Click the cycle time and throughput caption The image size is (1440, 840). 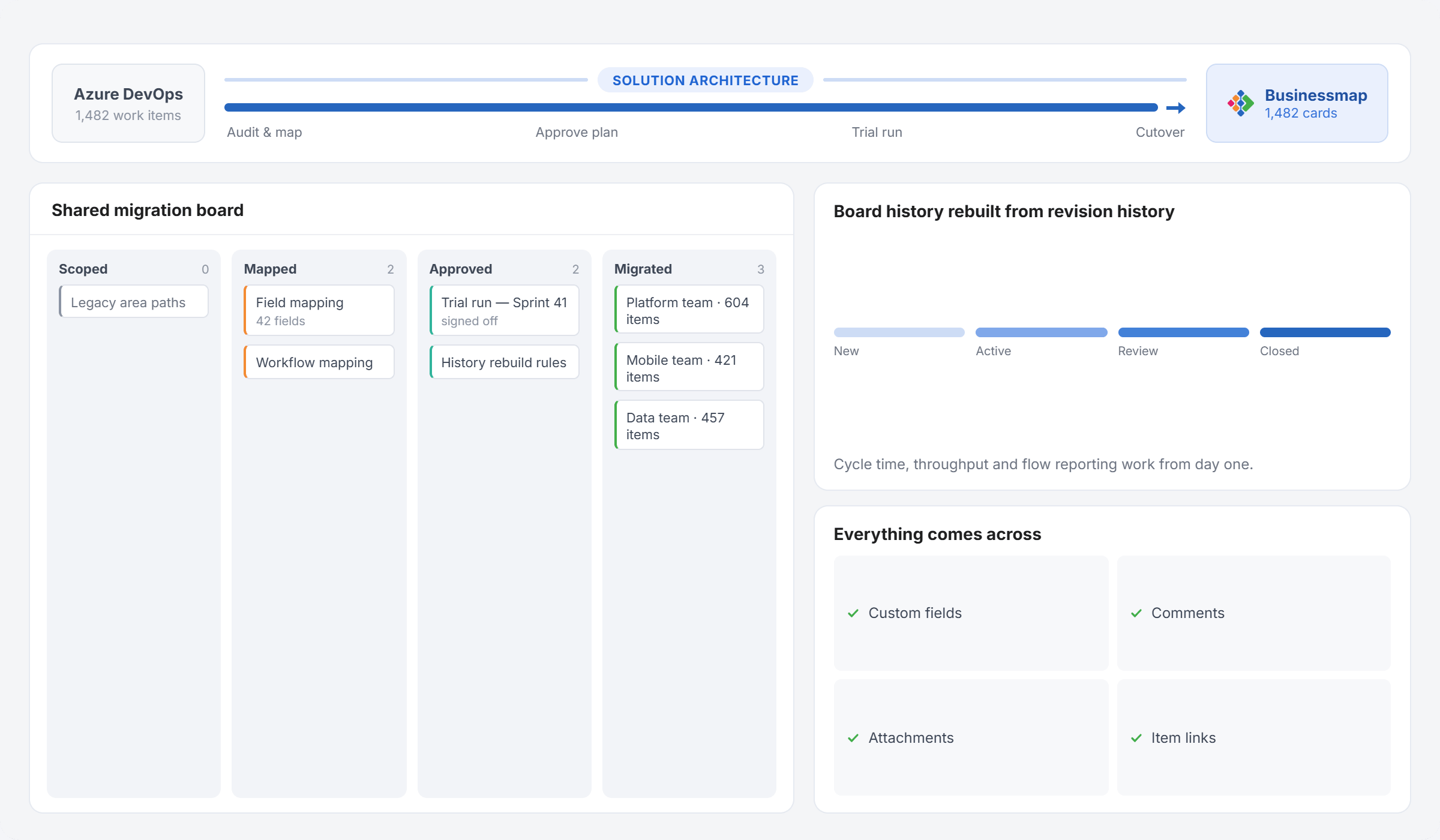tap(1043, 464)
